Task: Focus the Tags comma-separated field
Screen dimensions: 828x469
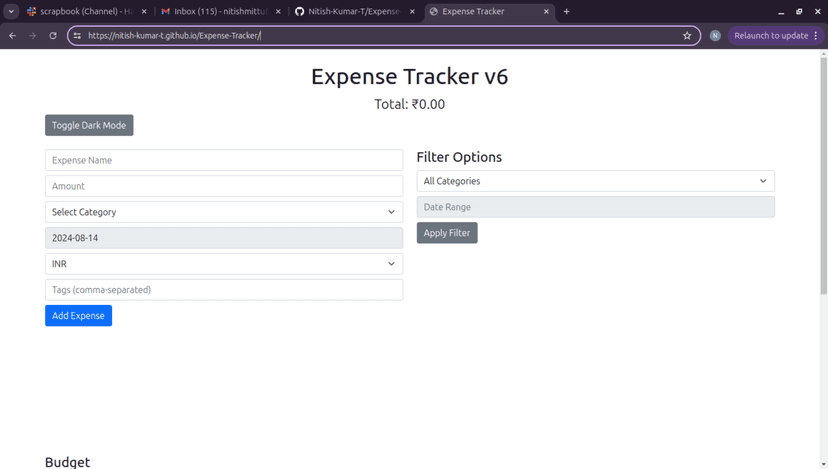Action: coord(224,289)
